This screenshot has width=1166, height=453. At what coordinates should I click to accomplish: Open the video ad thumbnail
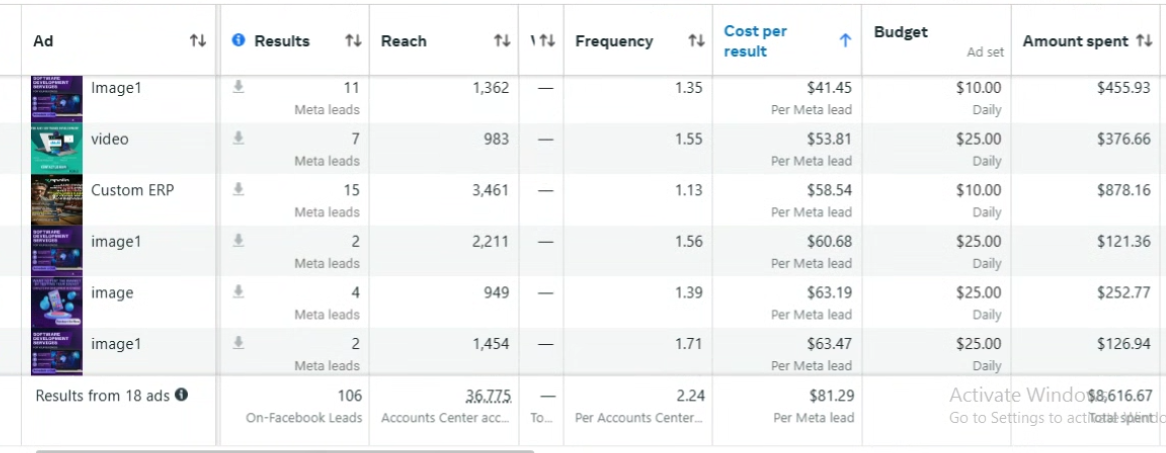pos(56,148)
